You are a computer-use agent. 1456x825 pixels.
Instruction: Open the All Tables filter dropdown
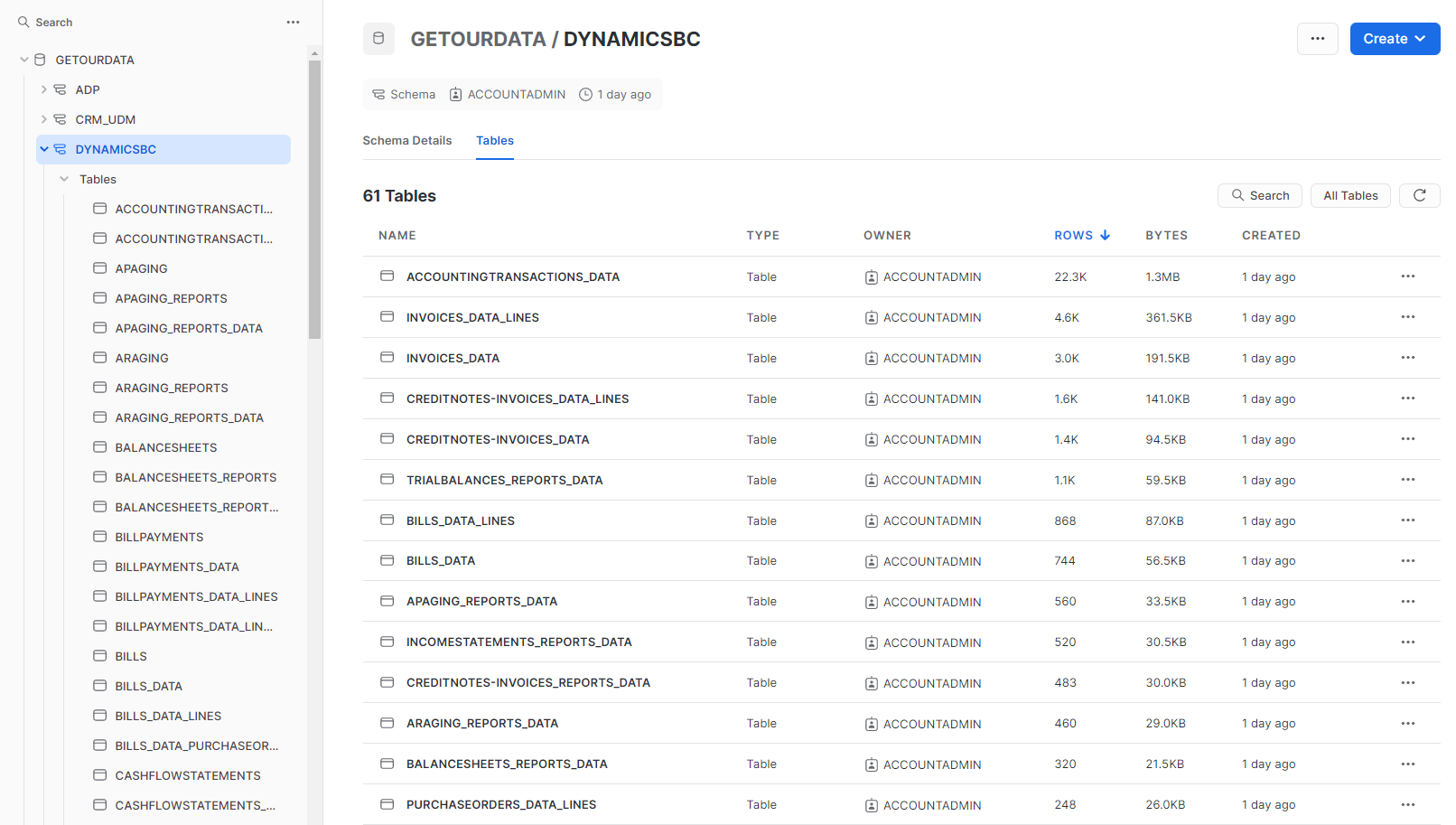coord(1350,195)
